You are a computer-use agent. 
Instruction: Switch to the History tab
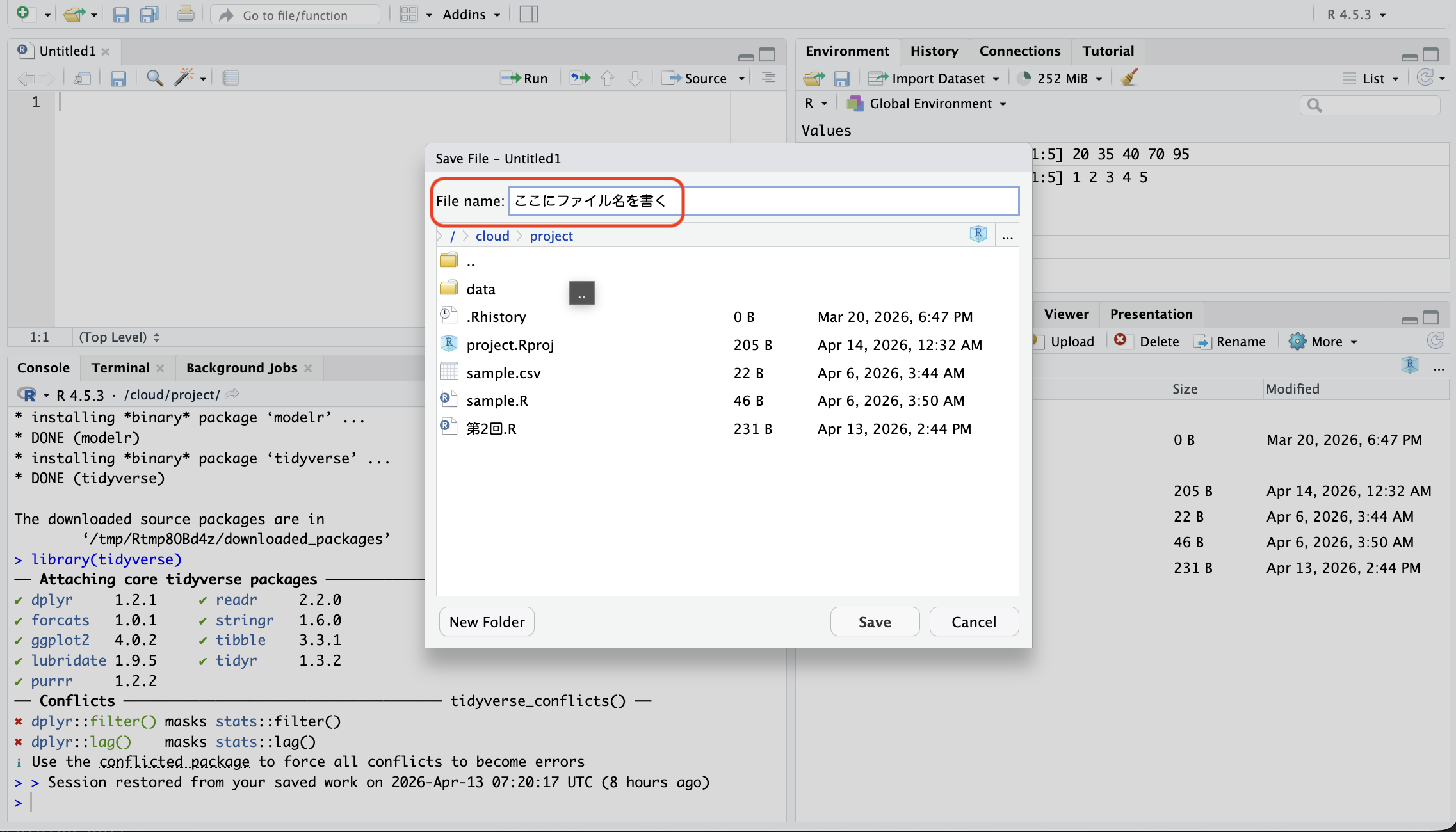pos(934,51)
